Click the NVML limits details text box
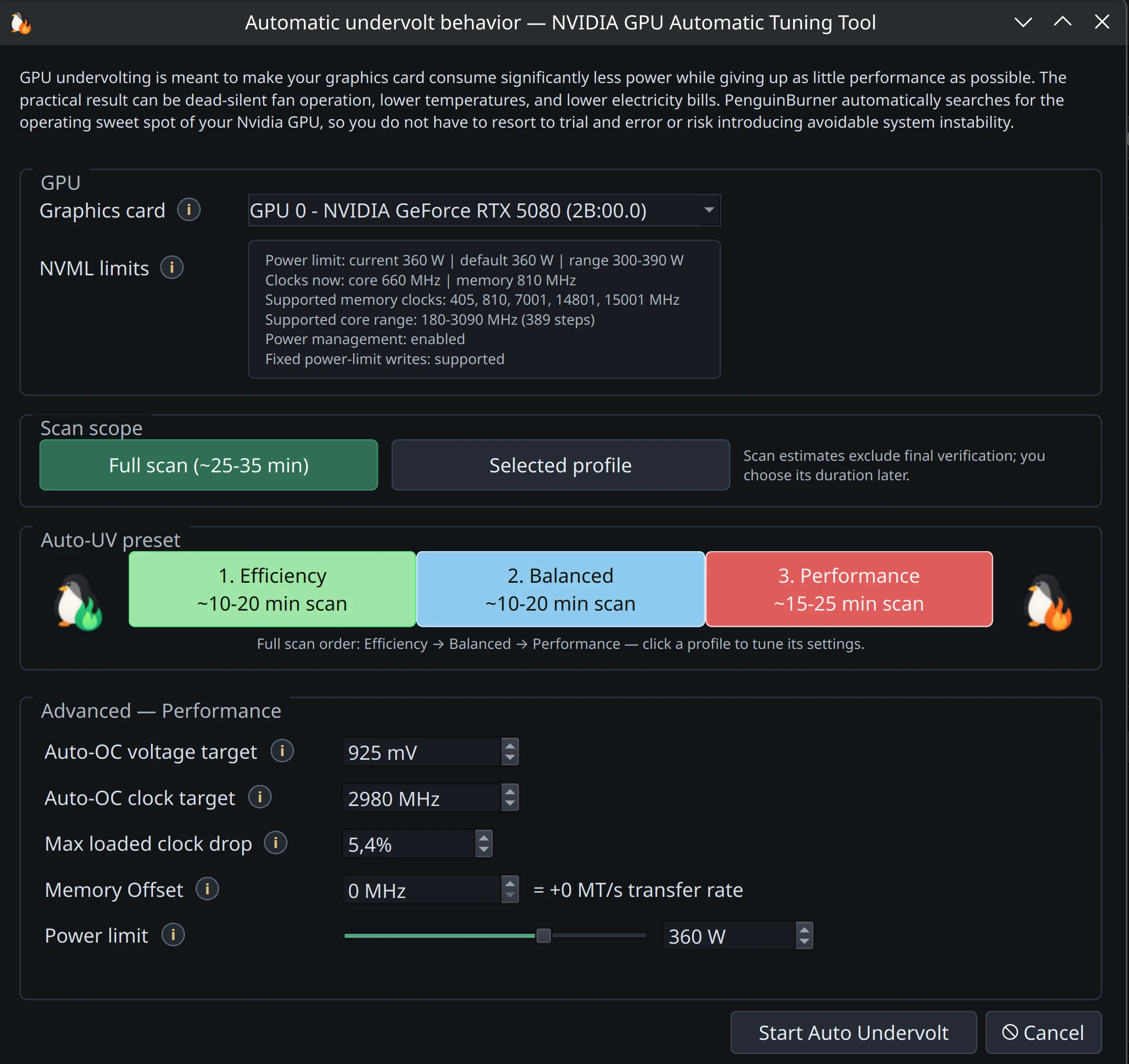 (x=485, y=309)
